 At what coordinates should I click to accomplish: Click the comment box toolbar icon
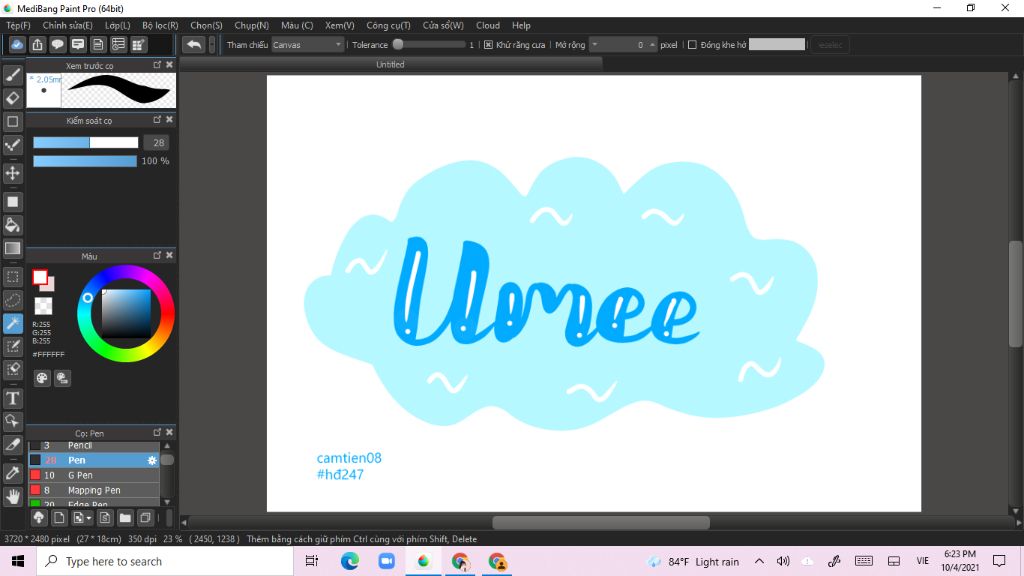[x=78, y=44]
